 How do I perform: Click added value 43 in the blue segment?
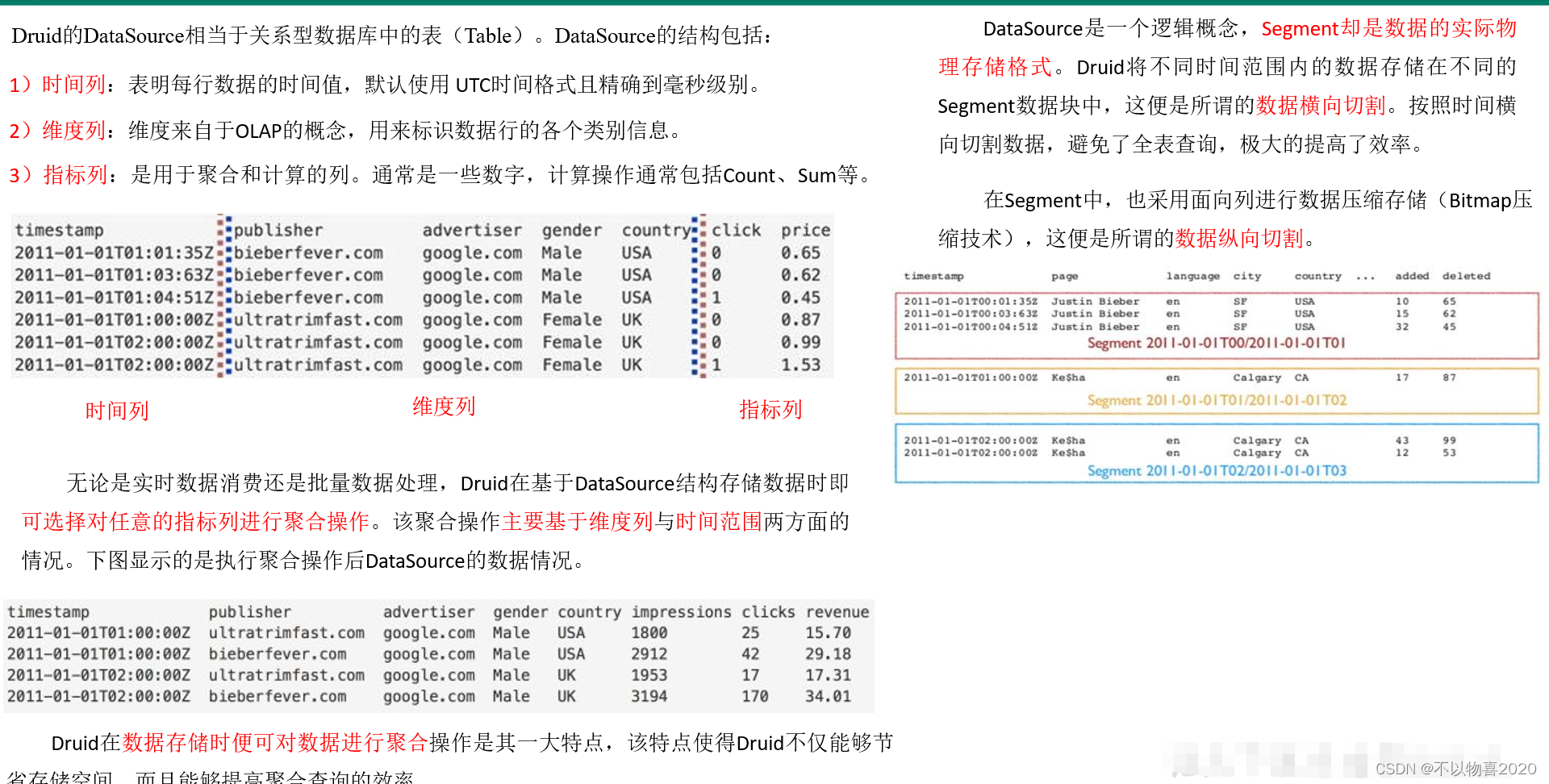pos(1402,440)
